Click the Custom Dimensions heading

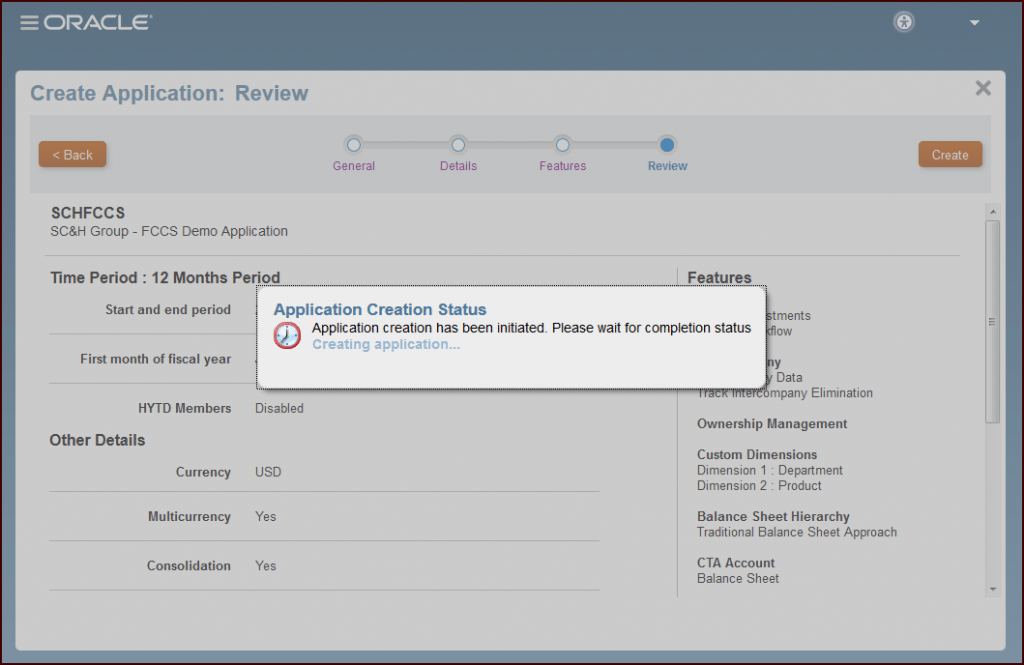click(x=757, y=455)
